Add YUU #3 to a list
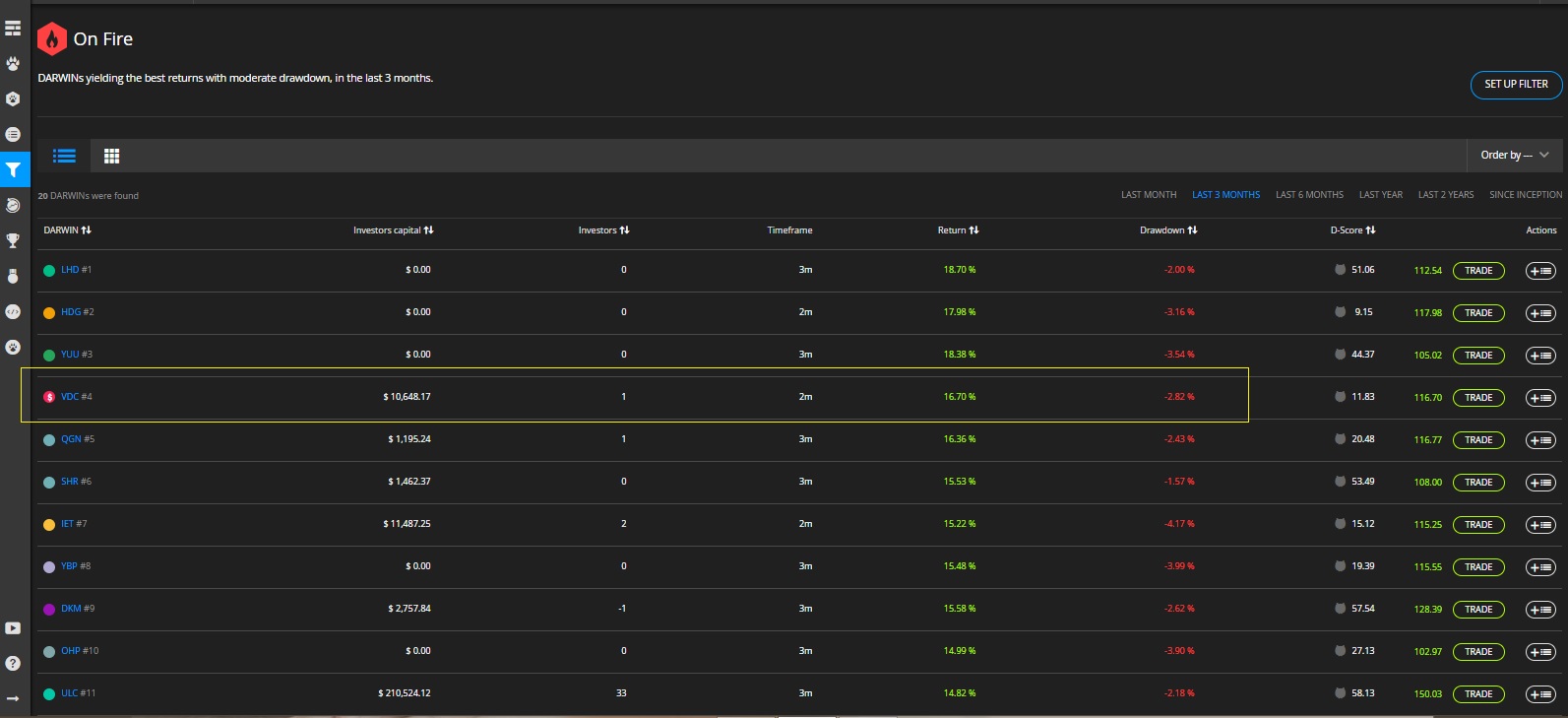Viewport: 1568px width, 718px height. pos(1540,356)
